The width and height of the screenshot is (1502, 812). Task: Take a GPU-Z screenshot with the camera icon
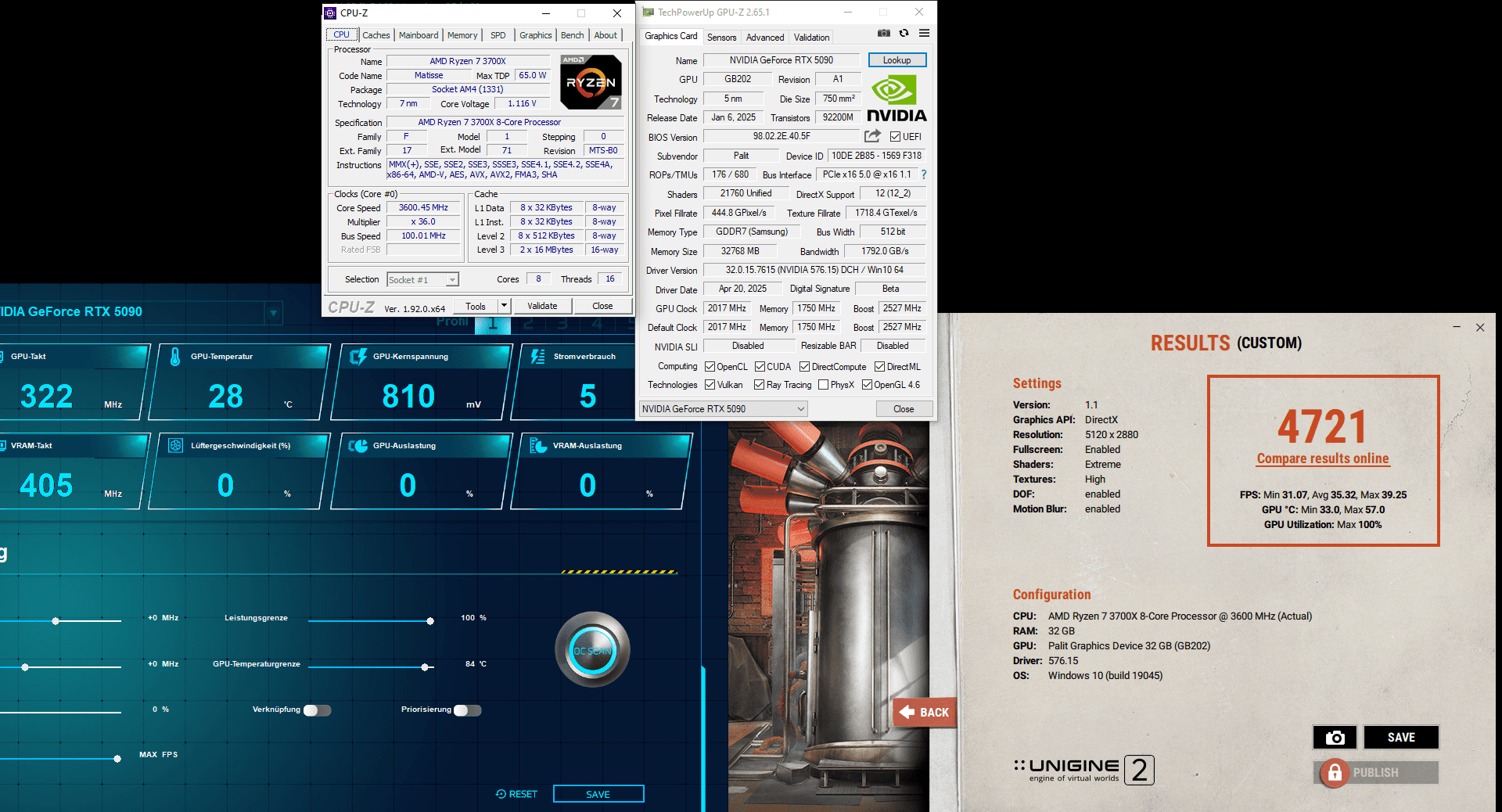[x=883, y=33]
